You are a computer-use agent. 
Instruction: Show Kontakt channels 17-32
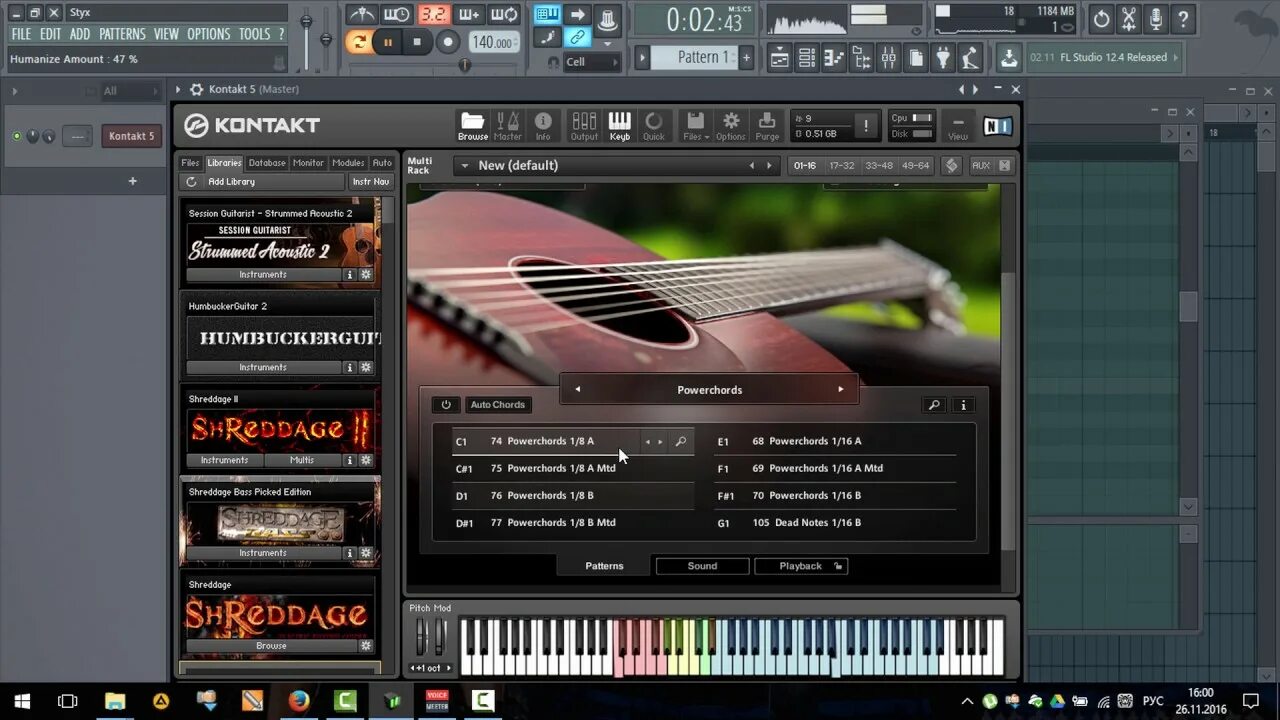(842, 165)
